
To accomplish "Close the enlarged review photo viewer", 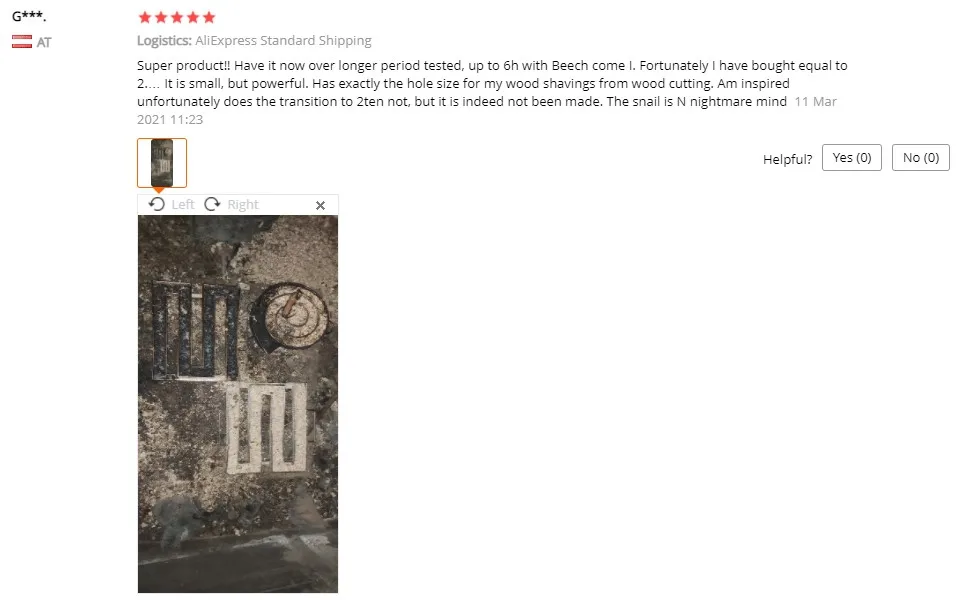I will coord(320,206).
